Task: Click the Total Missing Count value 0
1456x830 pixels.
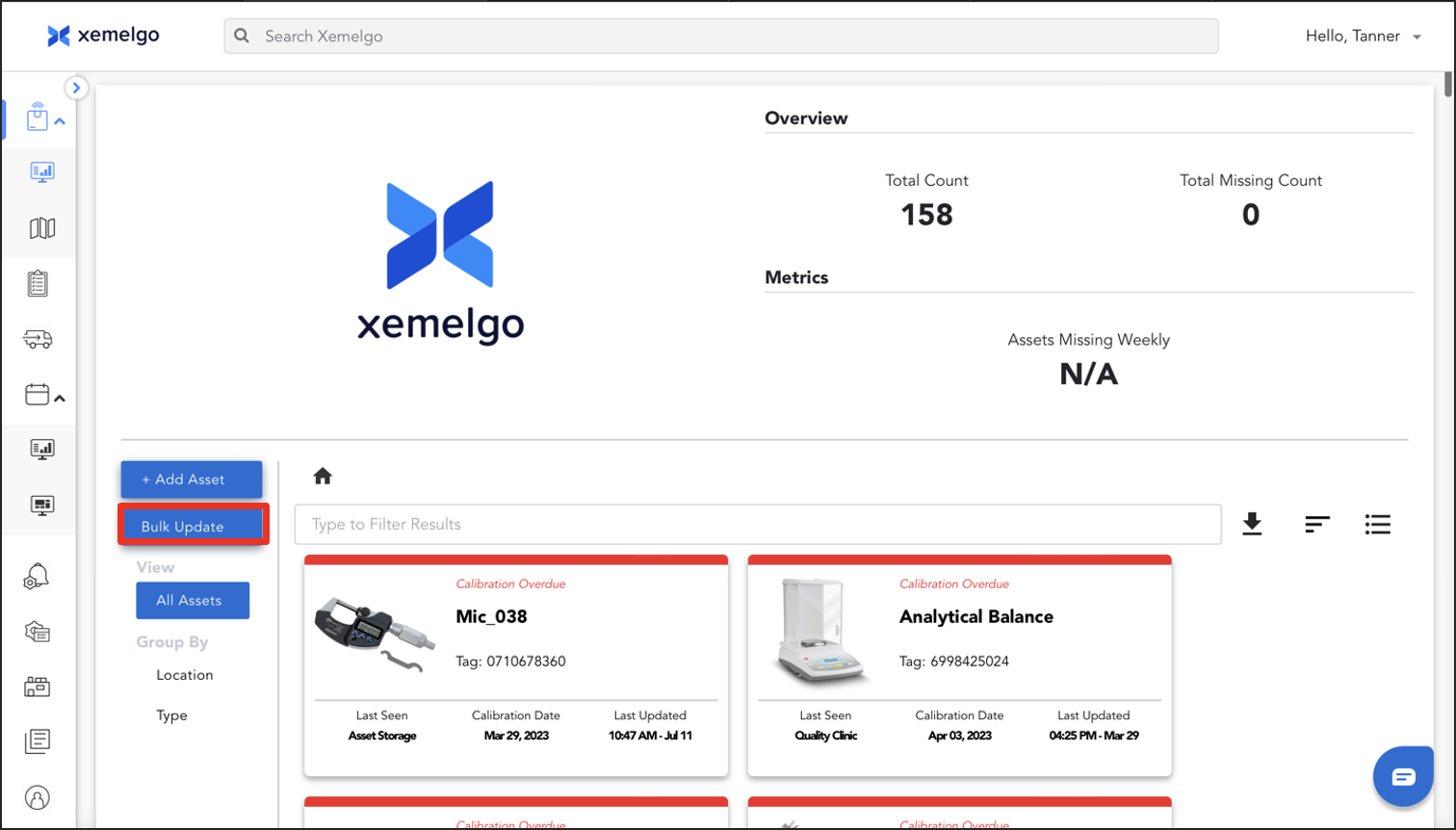Action: pyautogui.click(x=1251, y=215)
